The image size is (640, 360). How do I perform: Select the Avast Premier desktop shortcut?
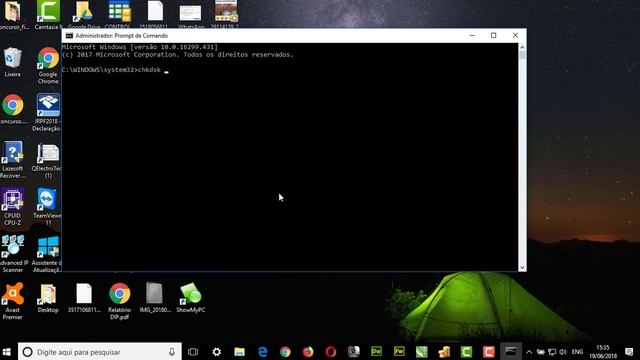pyautogui.click(x=13, y=301)
